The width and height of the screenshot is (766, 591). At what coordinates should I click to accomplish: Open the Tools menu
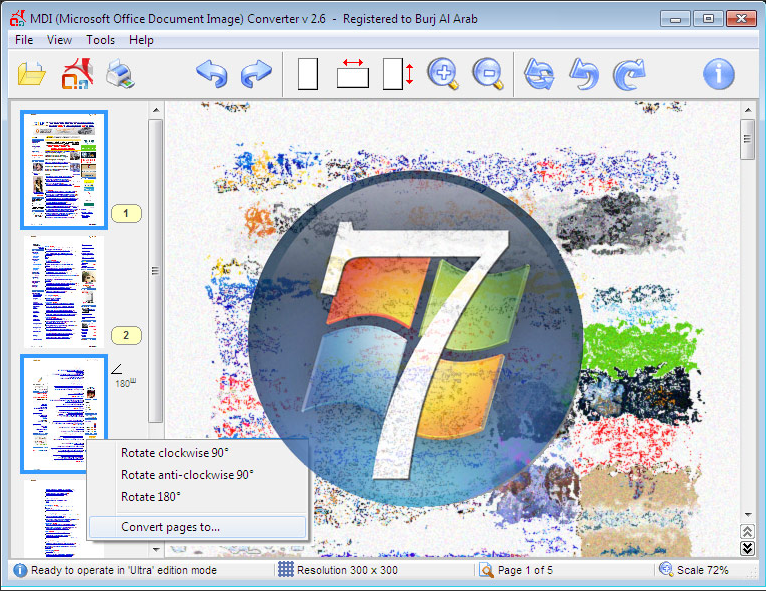point(101,40)
